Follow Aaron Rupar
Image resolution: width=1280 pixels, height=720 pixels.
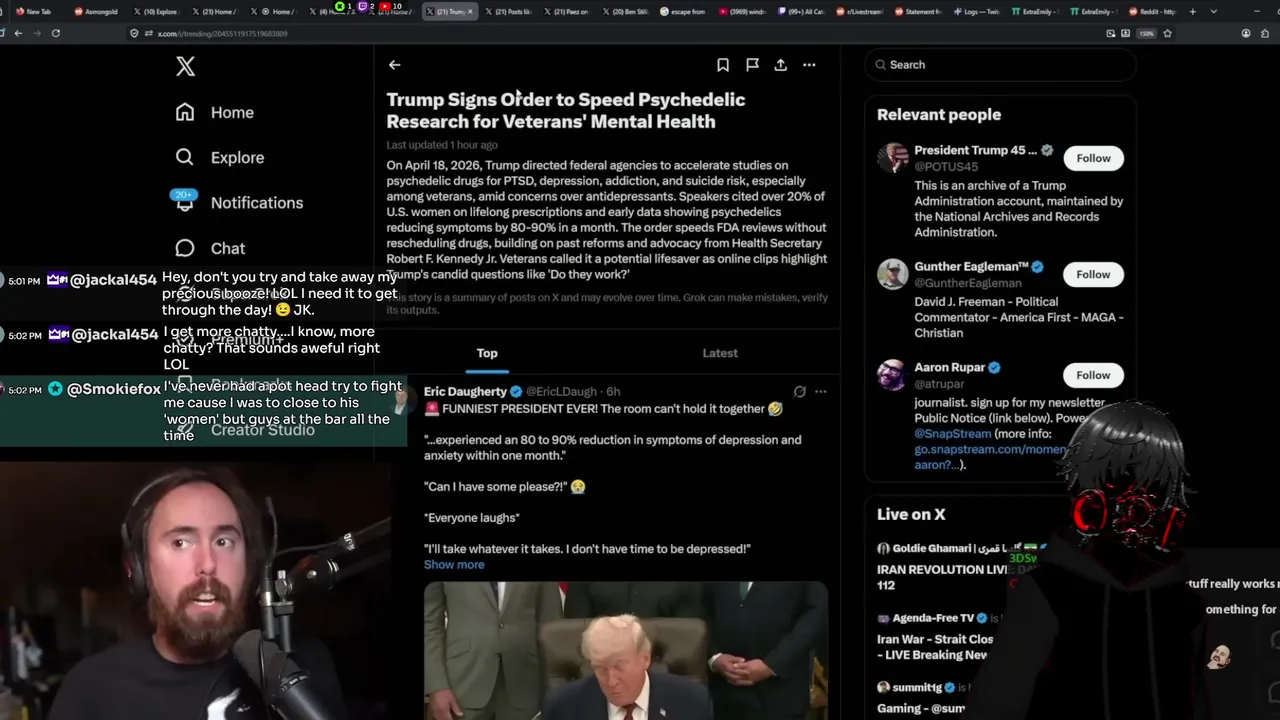coord(1093,375)
